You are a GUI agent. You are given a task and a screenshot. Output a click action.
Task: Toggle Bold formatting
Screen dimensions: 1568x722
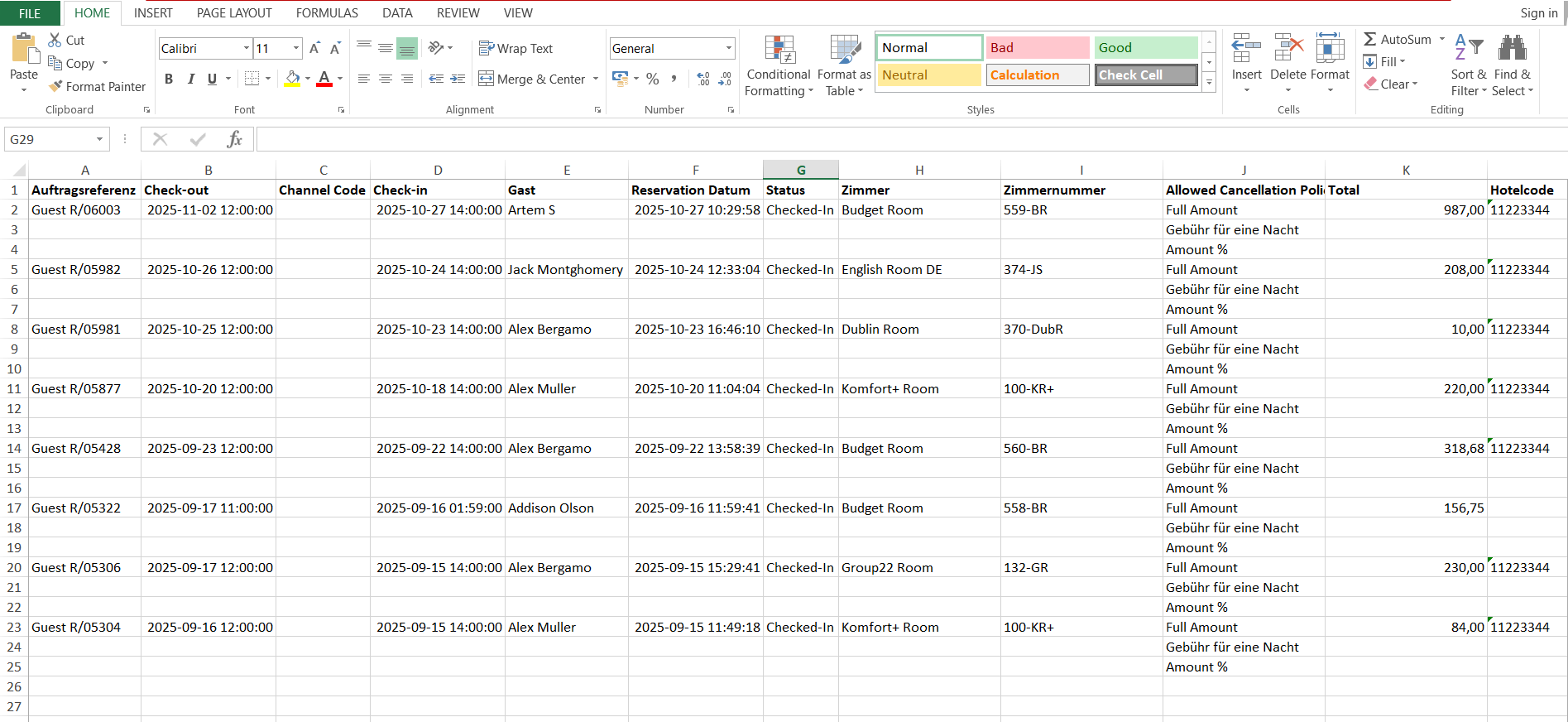(x=169, y=79)
